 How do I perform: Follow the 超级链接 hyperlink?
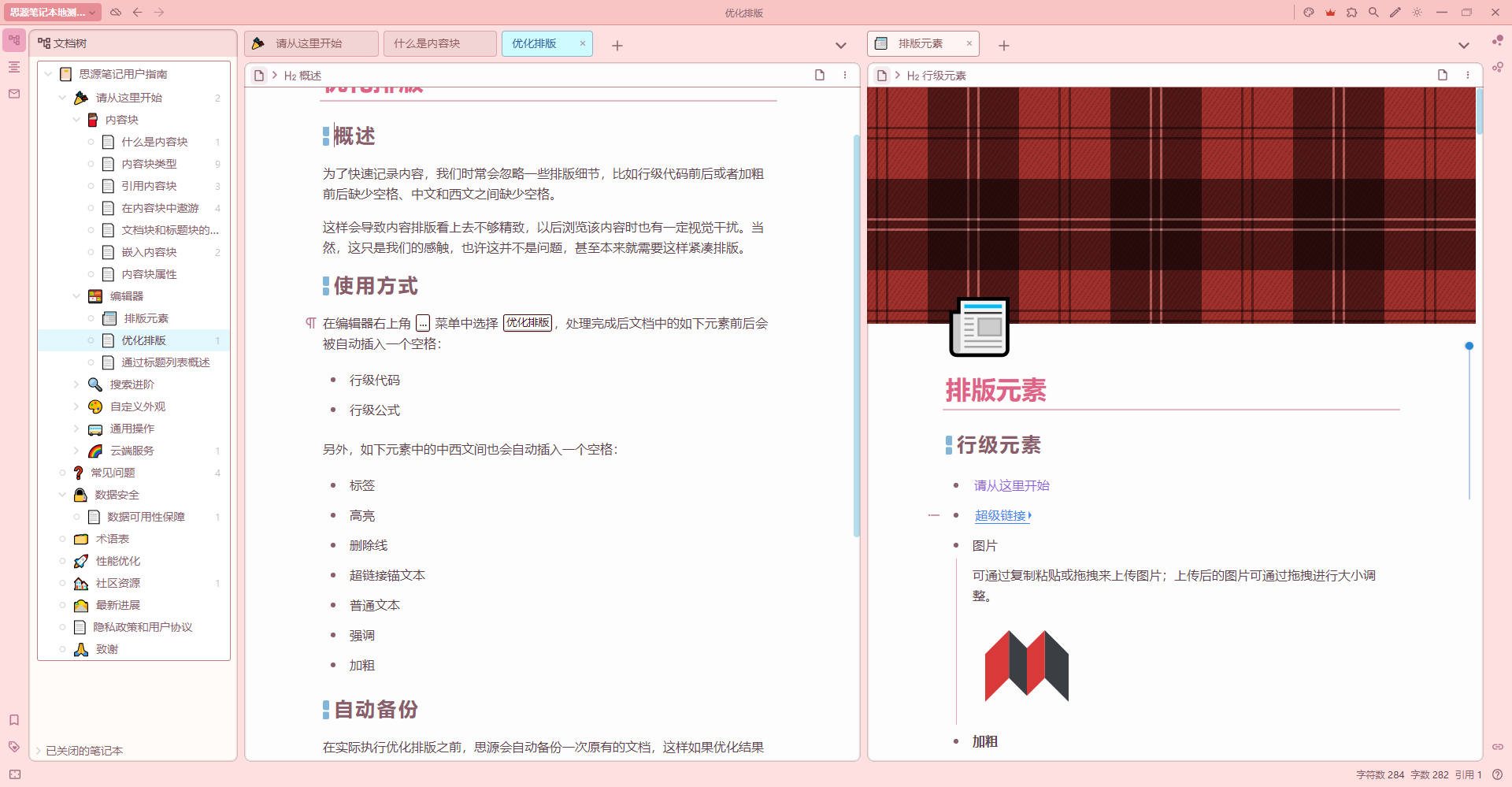1000,515
